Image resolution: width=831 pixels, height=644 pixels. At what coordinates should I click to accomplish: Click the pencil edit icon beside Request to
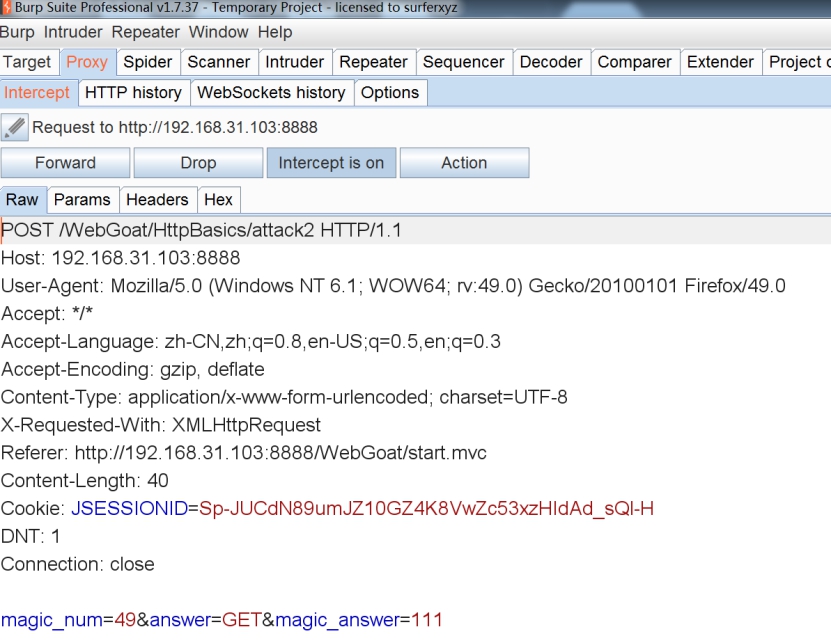[x=15, y=128]
